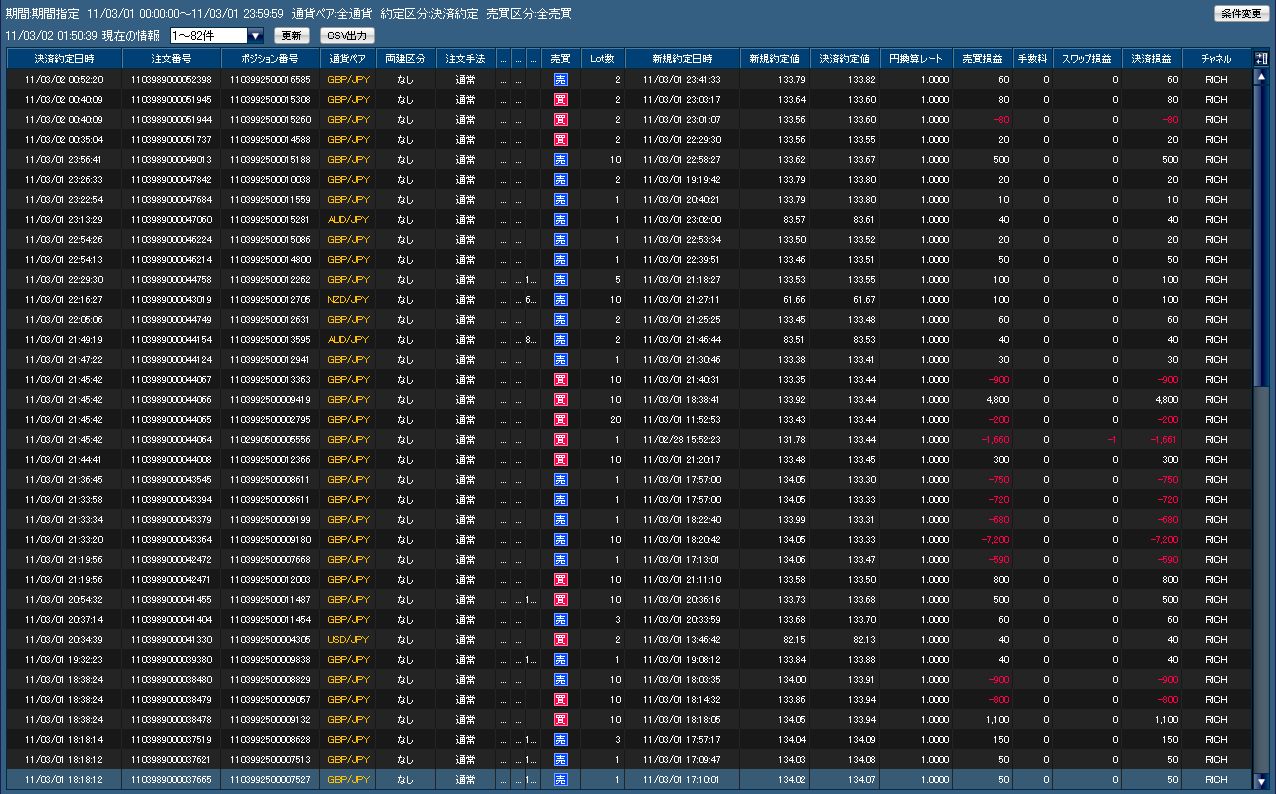This screenshot has height=794, width=1276.
Task: Click the 買 badge in the 20:34:39 USD/JPY row
Action: pyautogui.click(x=560, y=639)
